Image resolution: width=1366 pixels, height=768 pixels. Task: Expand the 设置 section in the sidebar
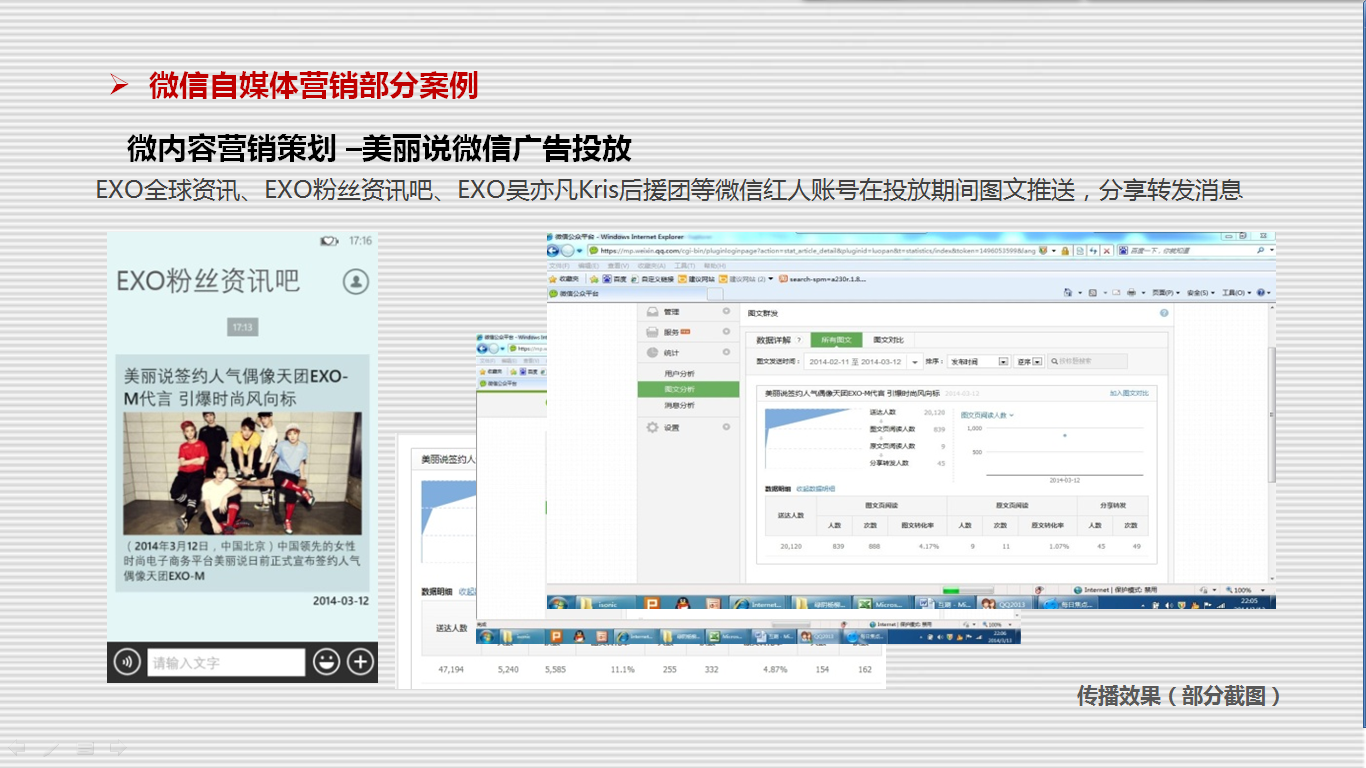pos(688,427)
